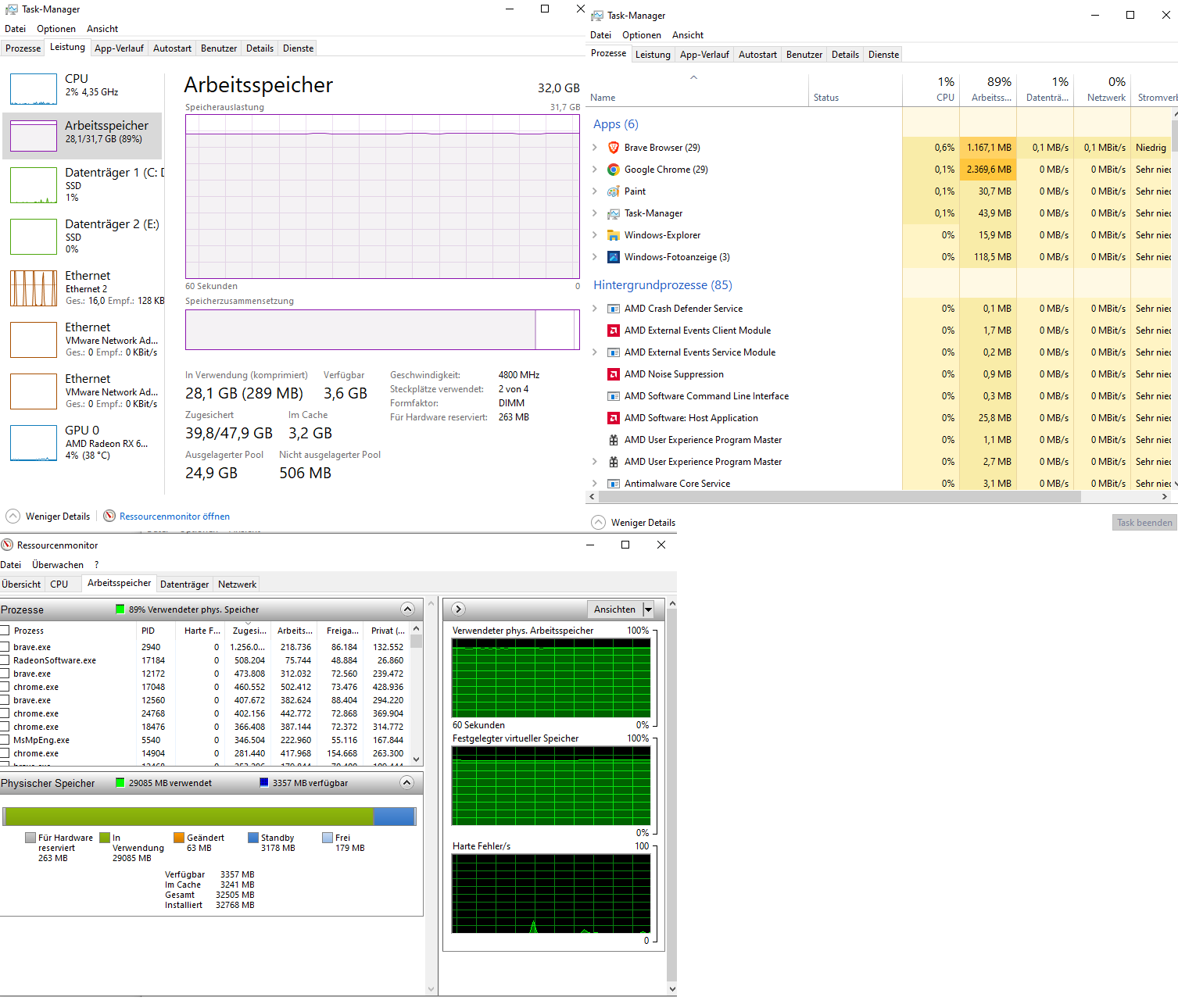
Task: Click the Brave Browser icon in Apps list
Action: point(614,148)
